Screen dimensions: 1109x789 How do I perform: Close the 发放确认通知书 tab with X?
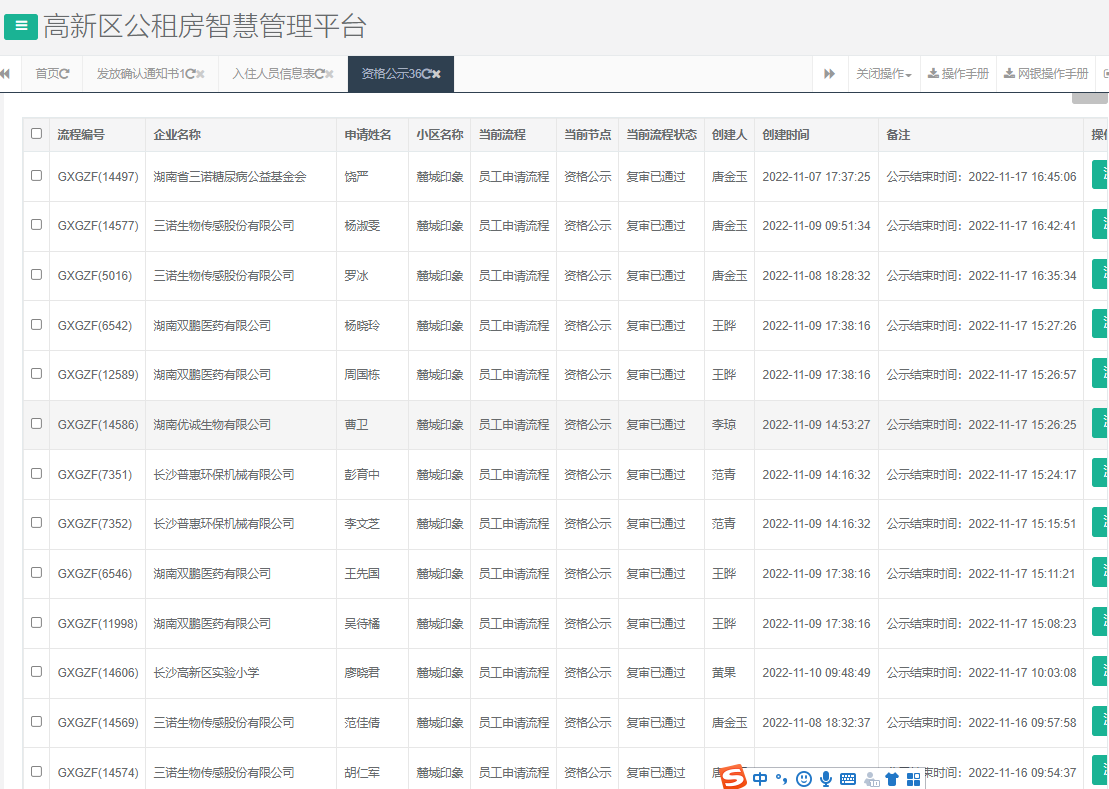pyautogui.click(x=200, y=74)
